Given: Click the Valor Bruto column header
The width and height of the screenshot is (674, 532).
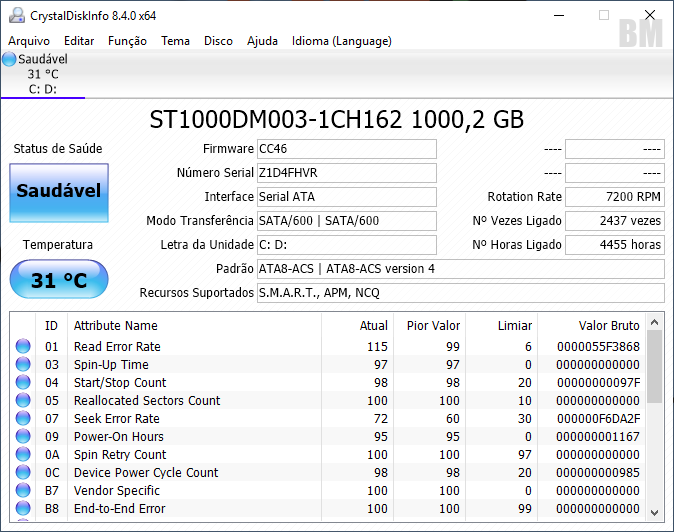Looking at the screenshot, I should tap(591, 326).
